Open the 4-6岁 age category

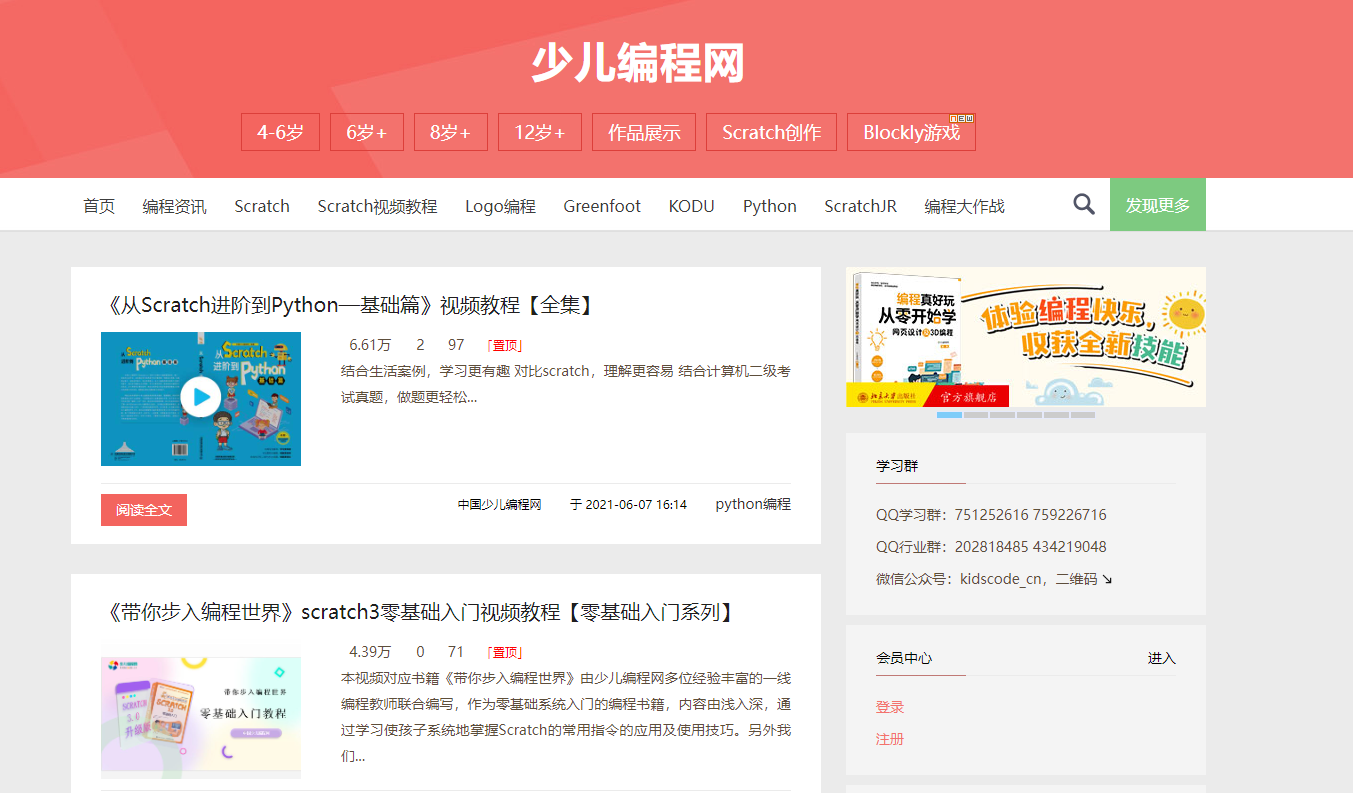tap(280, 132)
